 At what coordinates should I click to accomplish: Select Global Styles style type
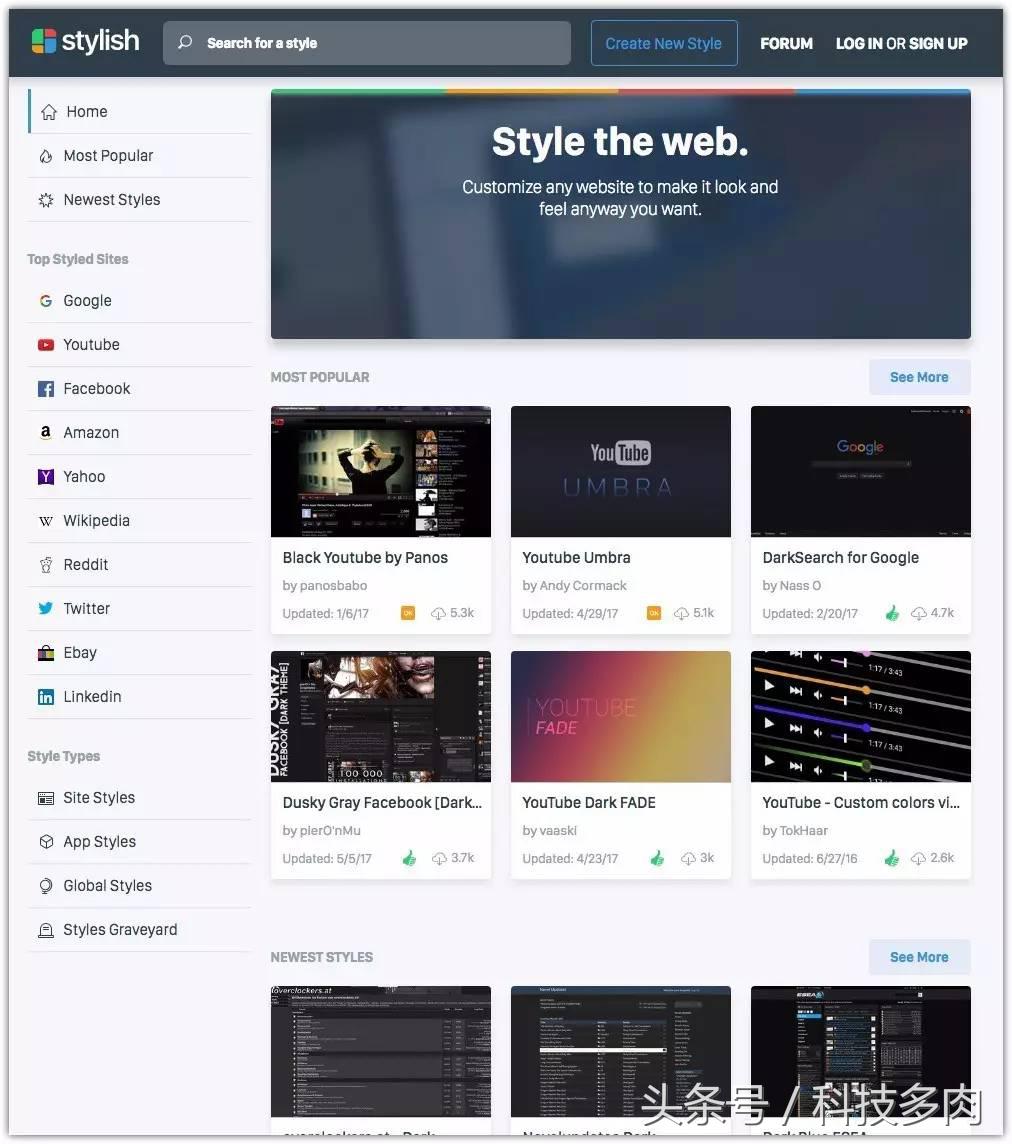(x=107, y=886)
